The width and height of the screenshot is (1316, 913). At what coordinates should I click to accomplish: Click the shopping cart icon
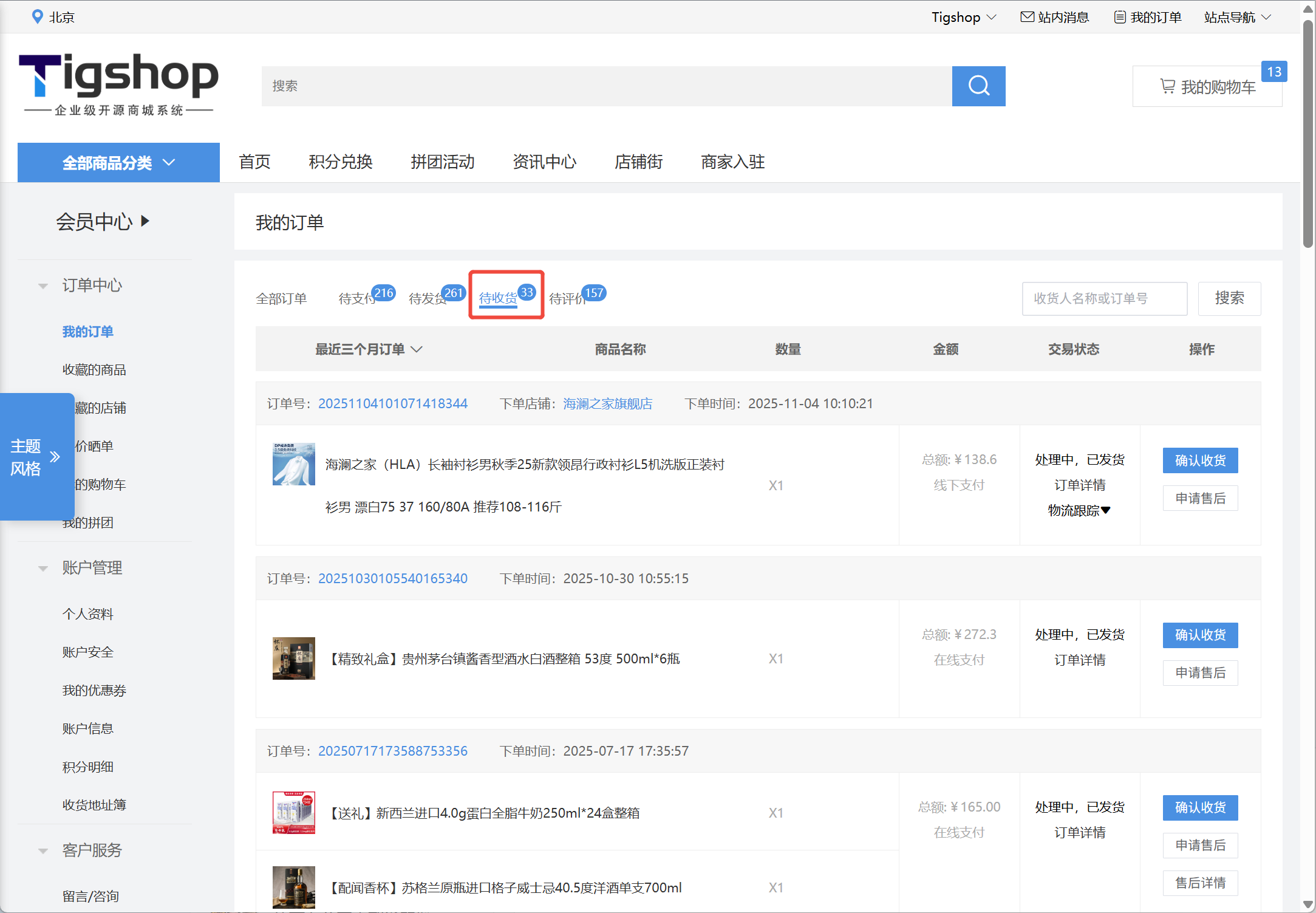[1167, 86]
